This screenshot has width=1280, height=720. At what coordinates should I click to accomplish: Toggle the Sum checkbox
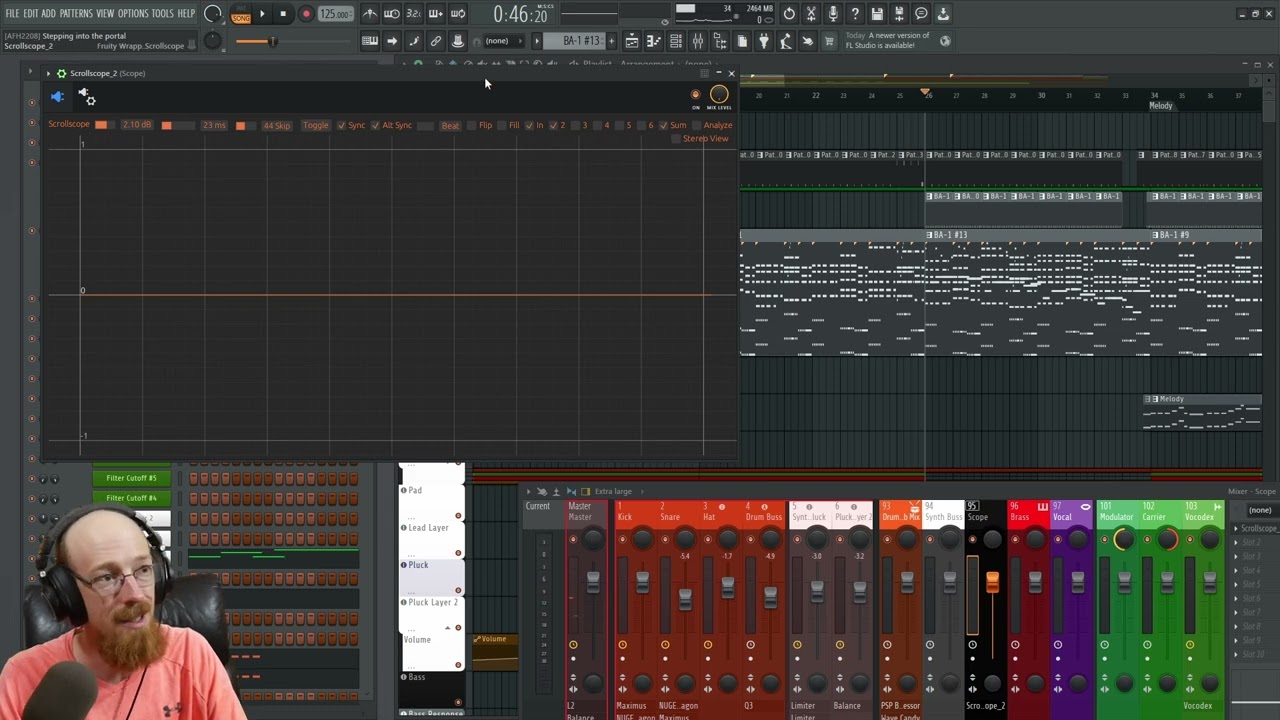pos(663,125)
